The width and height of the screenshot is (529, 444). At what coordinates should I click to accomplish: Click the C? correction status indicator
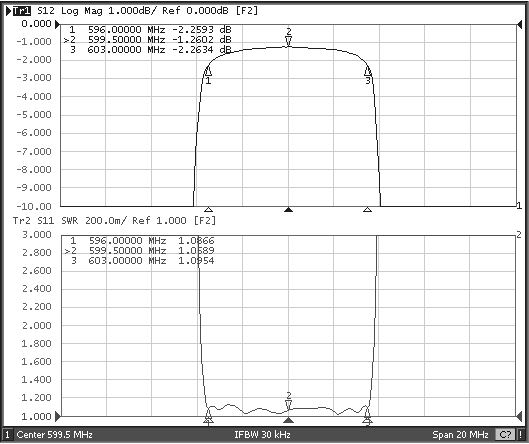(505, 435)
